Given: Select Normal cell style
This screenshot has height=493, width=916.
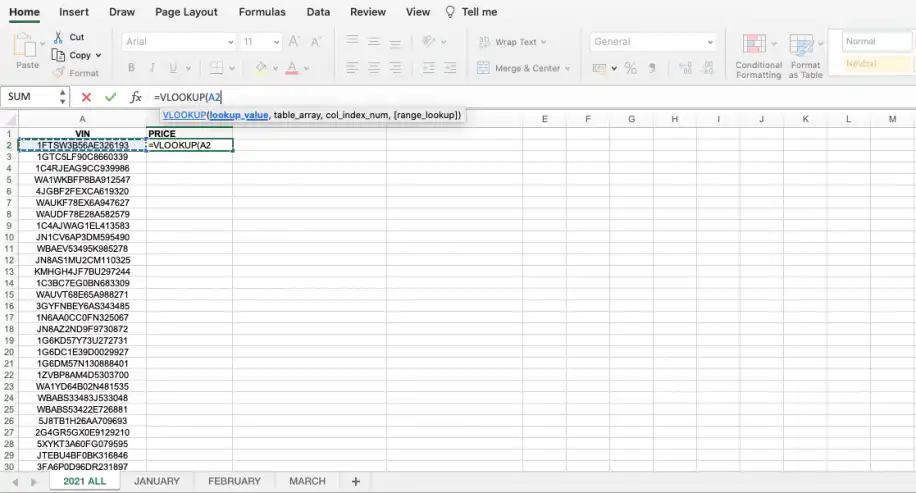Looking at the screenshot, I should click(x=876, y=41).
